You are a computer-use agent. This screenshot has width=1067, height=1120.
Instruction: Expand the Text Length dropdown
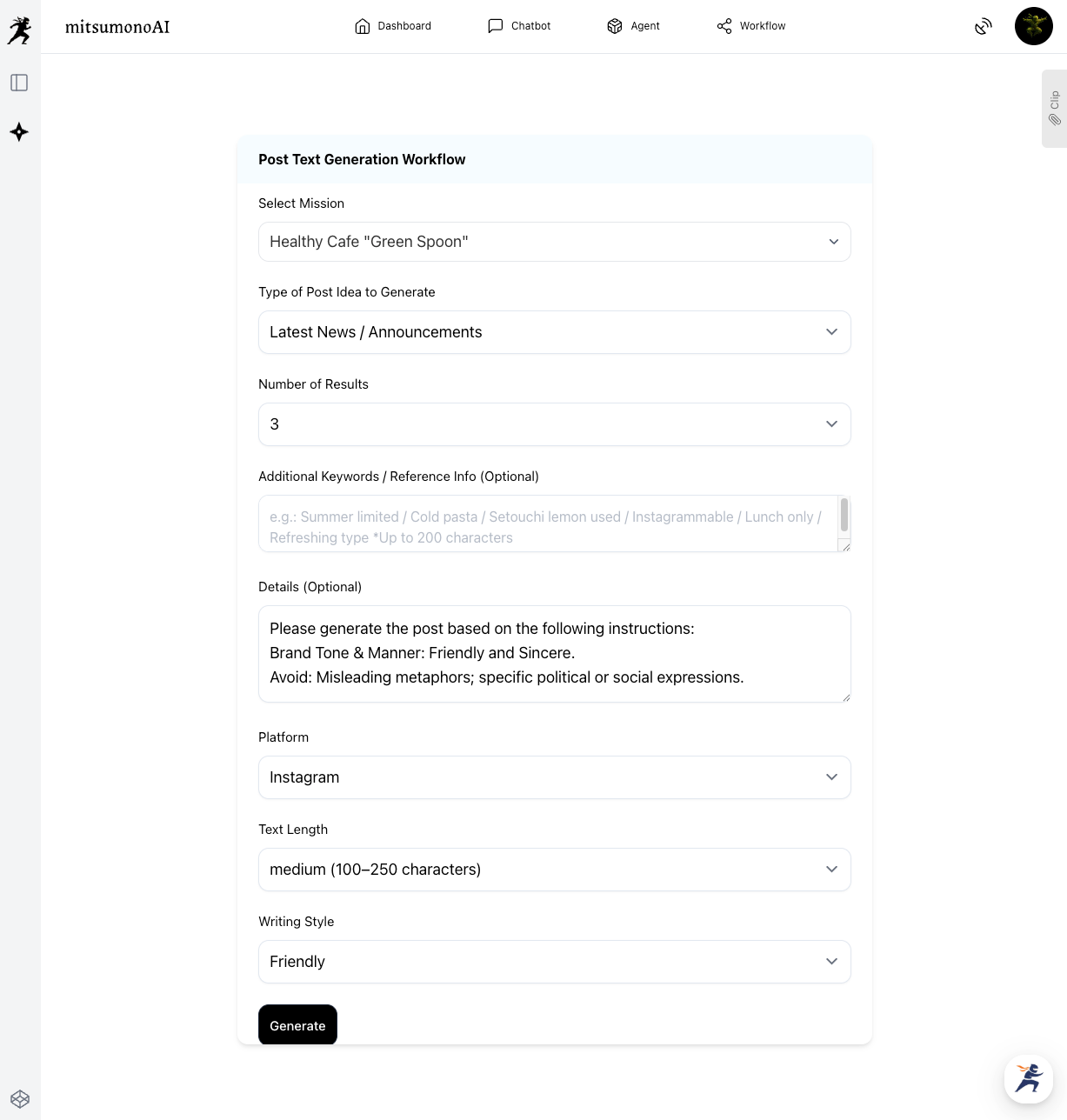(554, 870)
